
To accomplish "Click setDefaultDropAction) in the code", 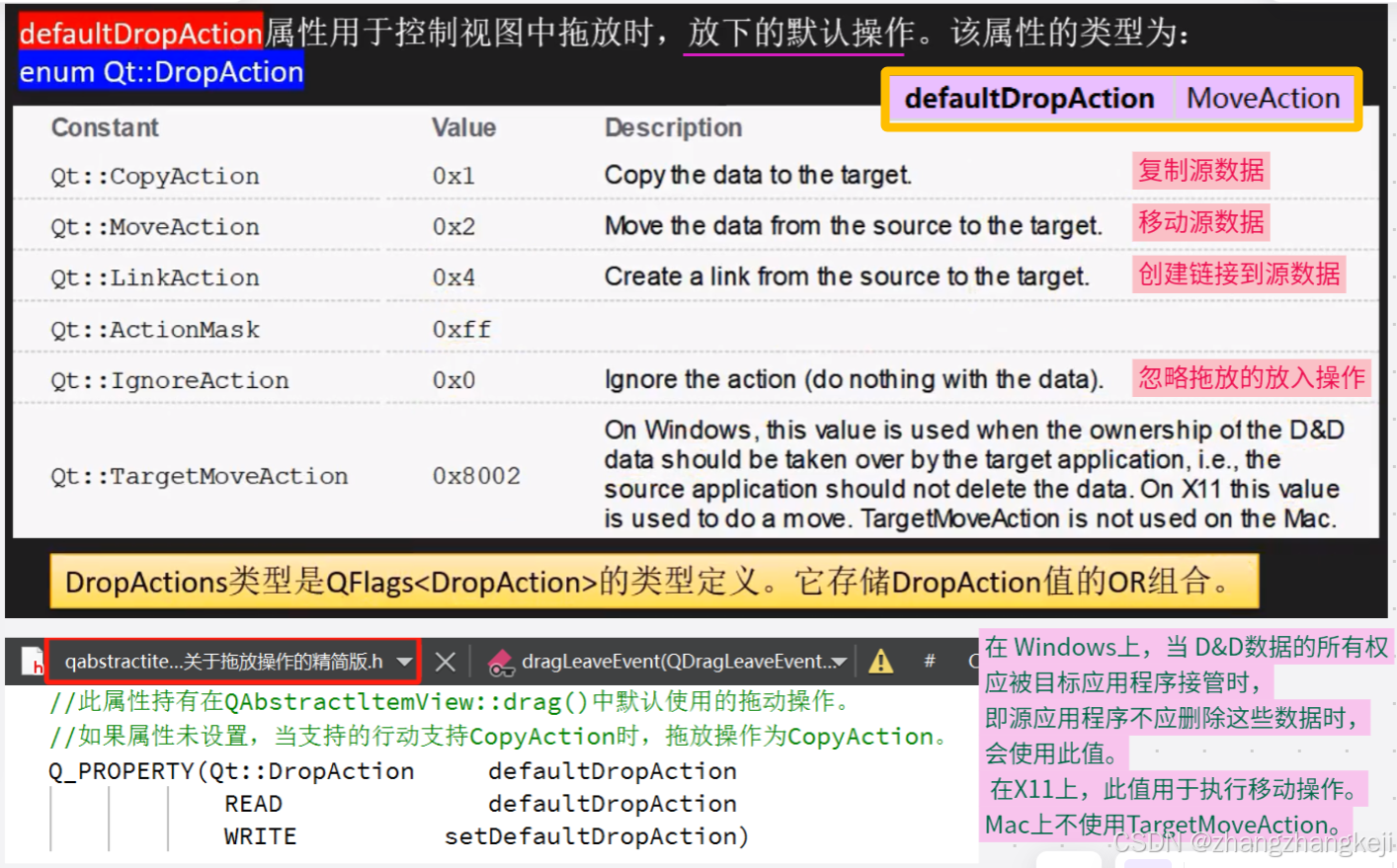I will (x=597, y=836).
